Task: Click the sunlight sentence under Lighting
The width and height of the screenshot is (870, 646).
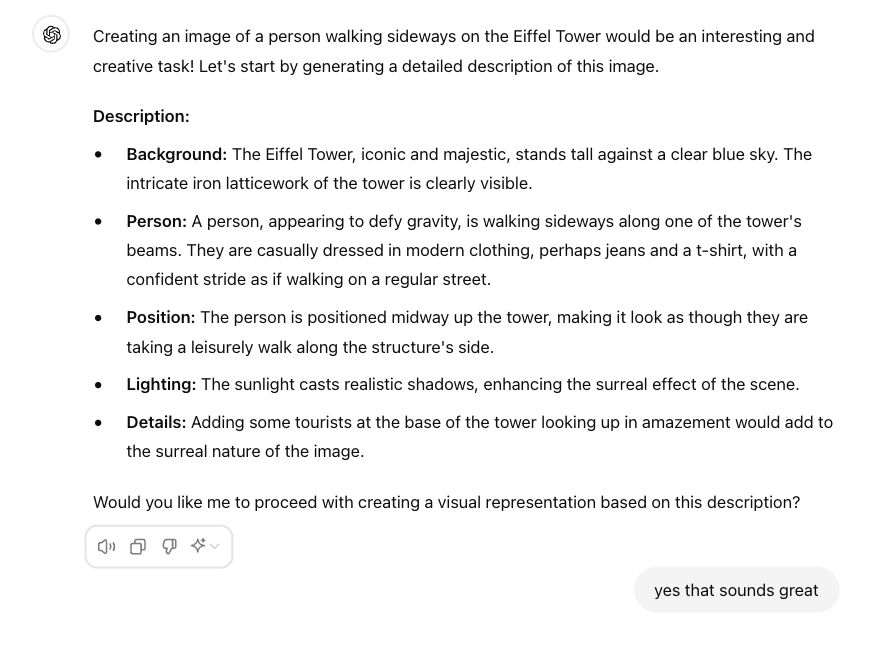Action: point(500,384)
